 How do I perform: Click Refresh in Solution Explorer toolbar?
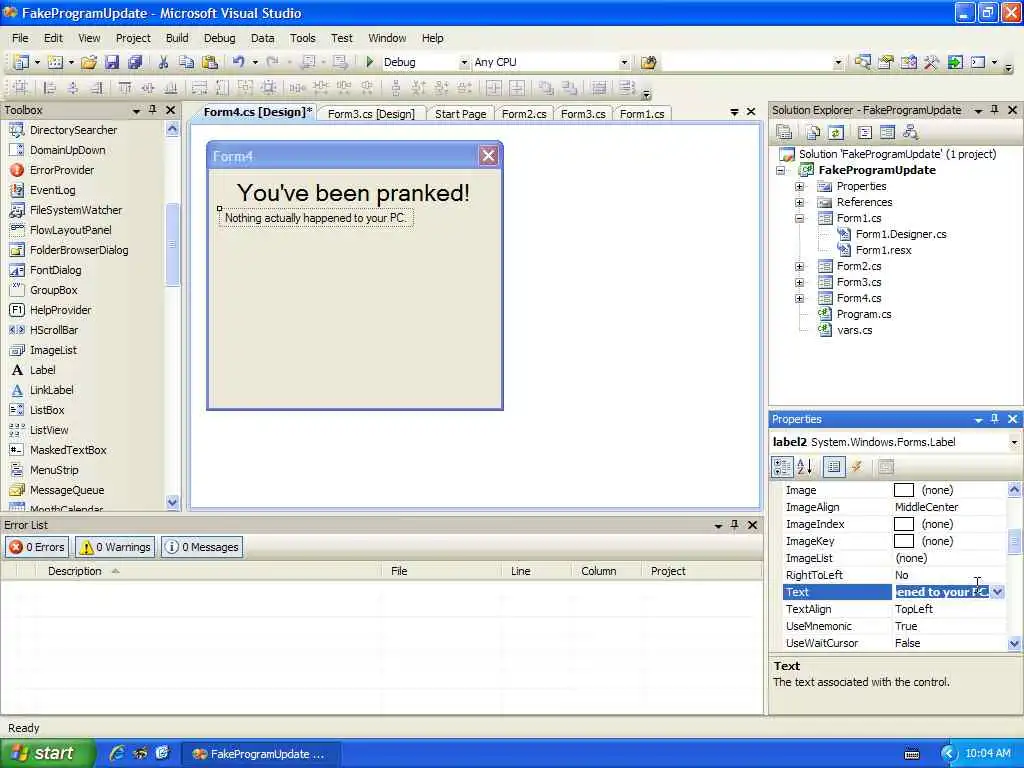coord(836,133)
